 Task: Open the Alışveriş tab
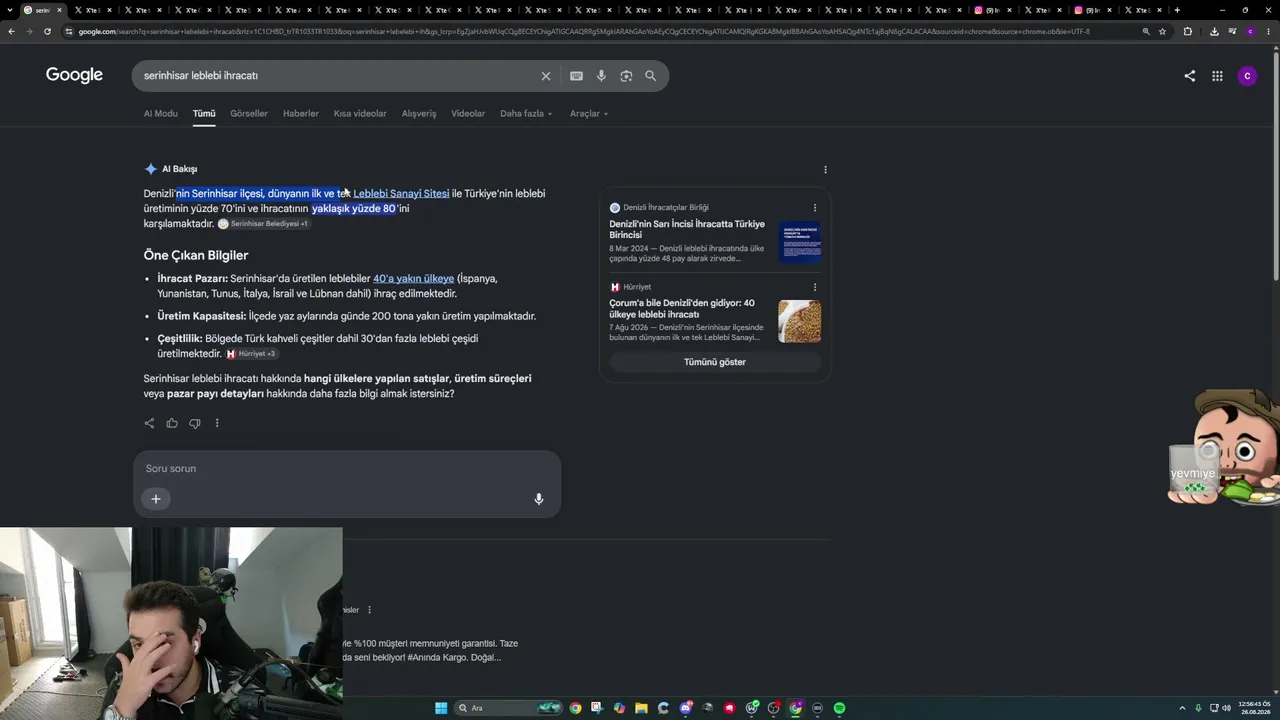click(x=419, y=114)
